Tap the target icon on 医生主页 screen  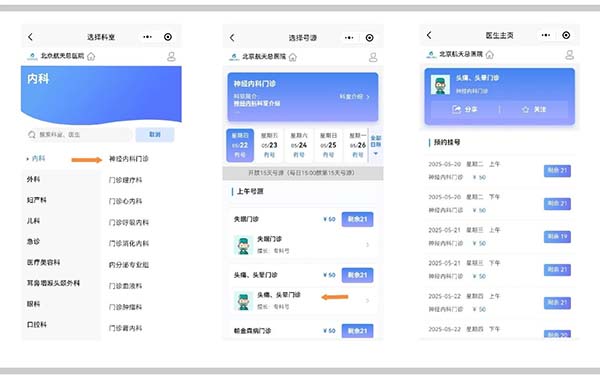click(566, 35)
